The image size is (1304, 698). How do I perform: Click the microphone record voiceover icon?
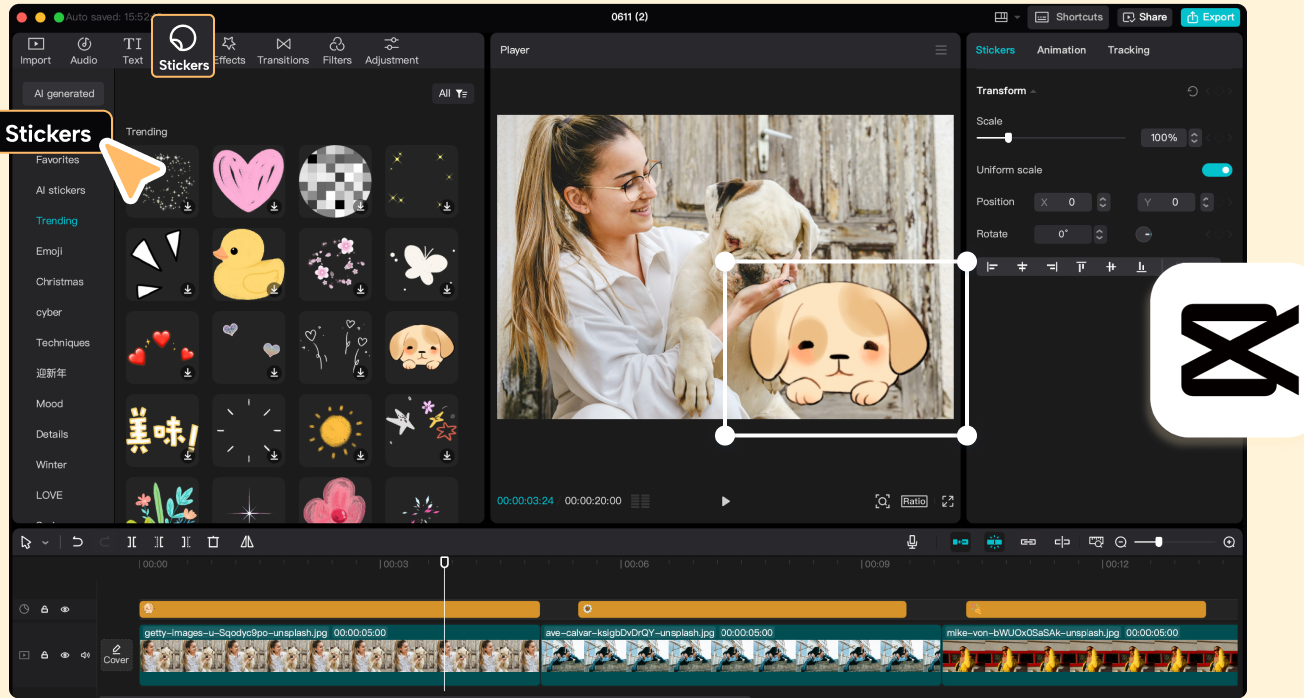click(912, 542)
